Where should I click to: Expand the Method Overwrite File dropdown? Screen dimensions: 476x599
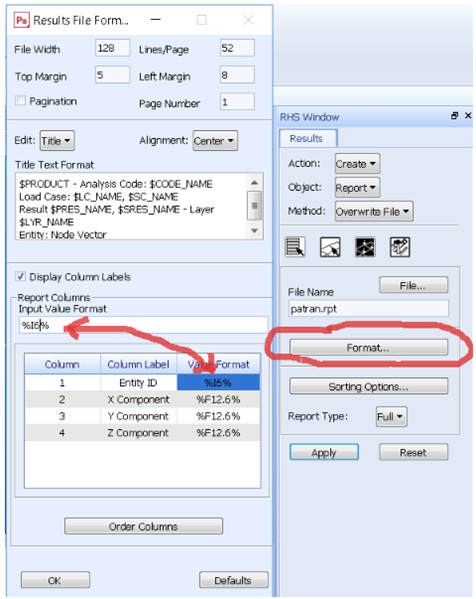click(x=374, y=211)
